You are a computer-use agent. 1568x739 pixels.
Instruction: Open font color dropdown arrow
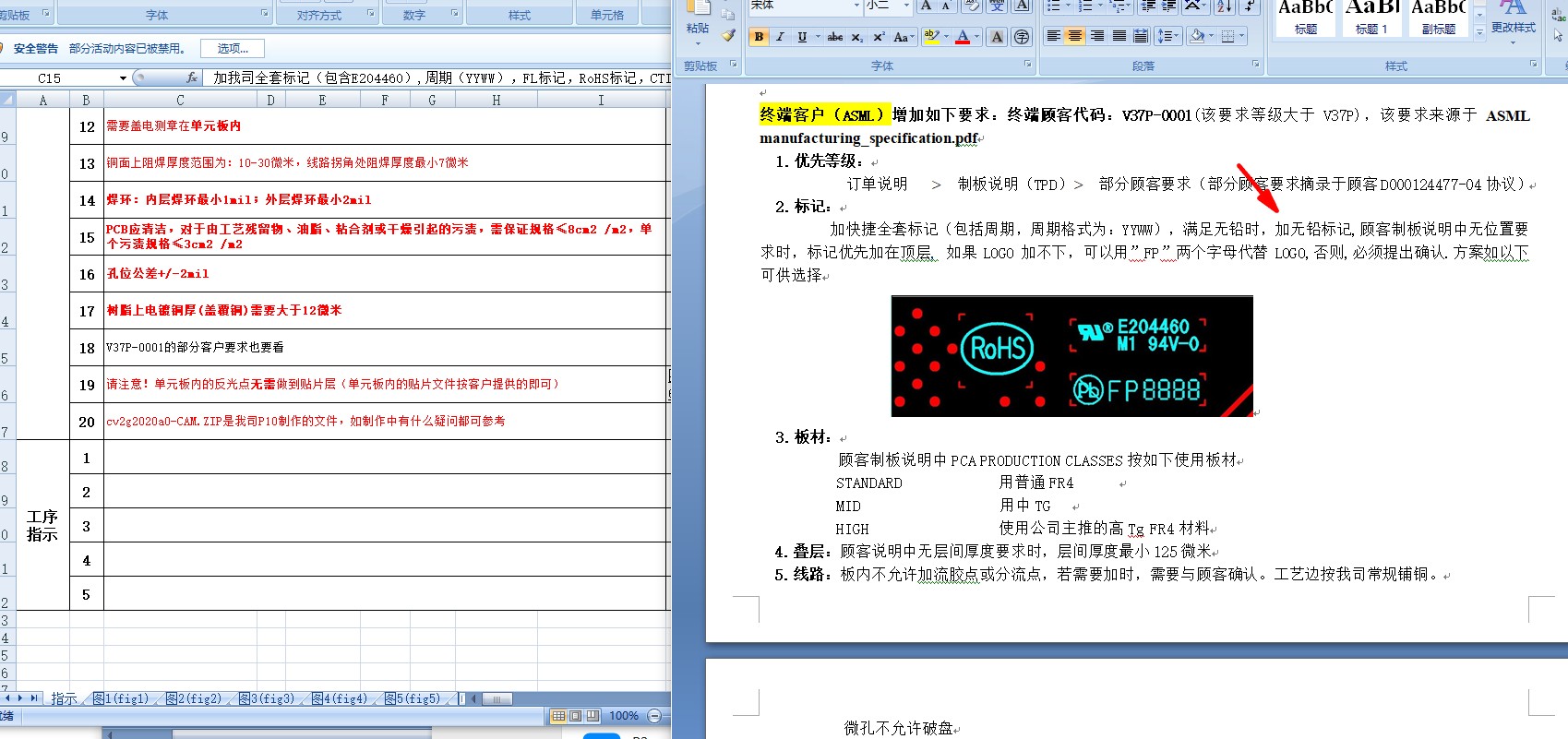[977, 37]
